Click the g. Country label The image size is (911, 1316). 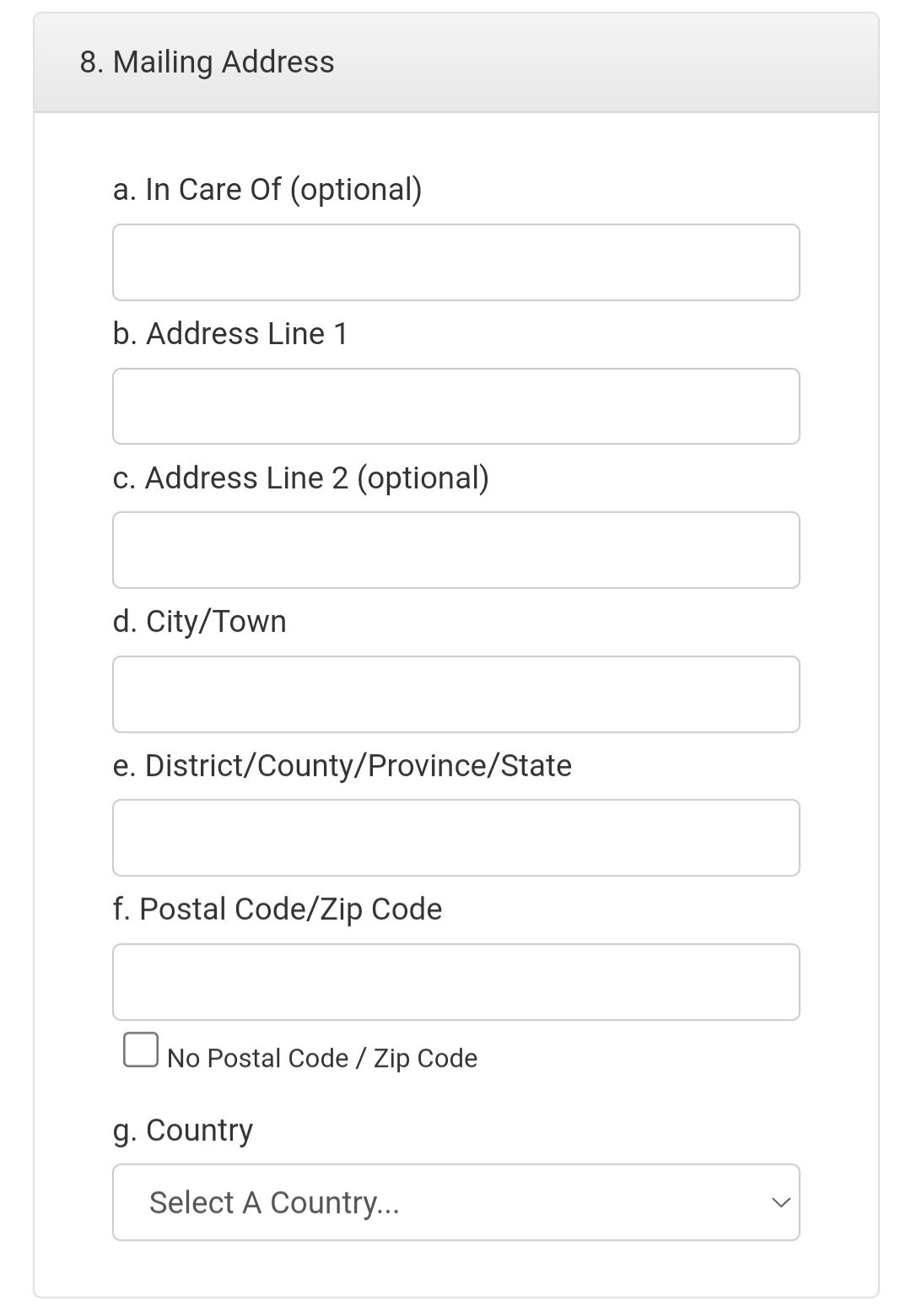[x=182, y=1130]
